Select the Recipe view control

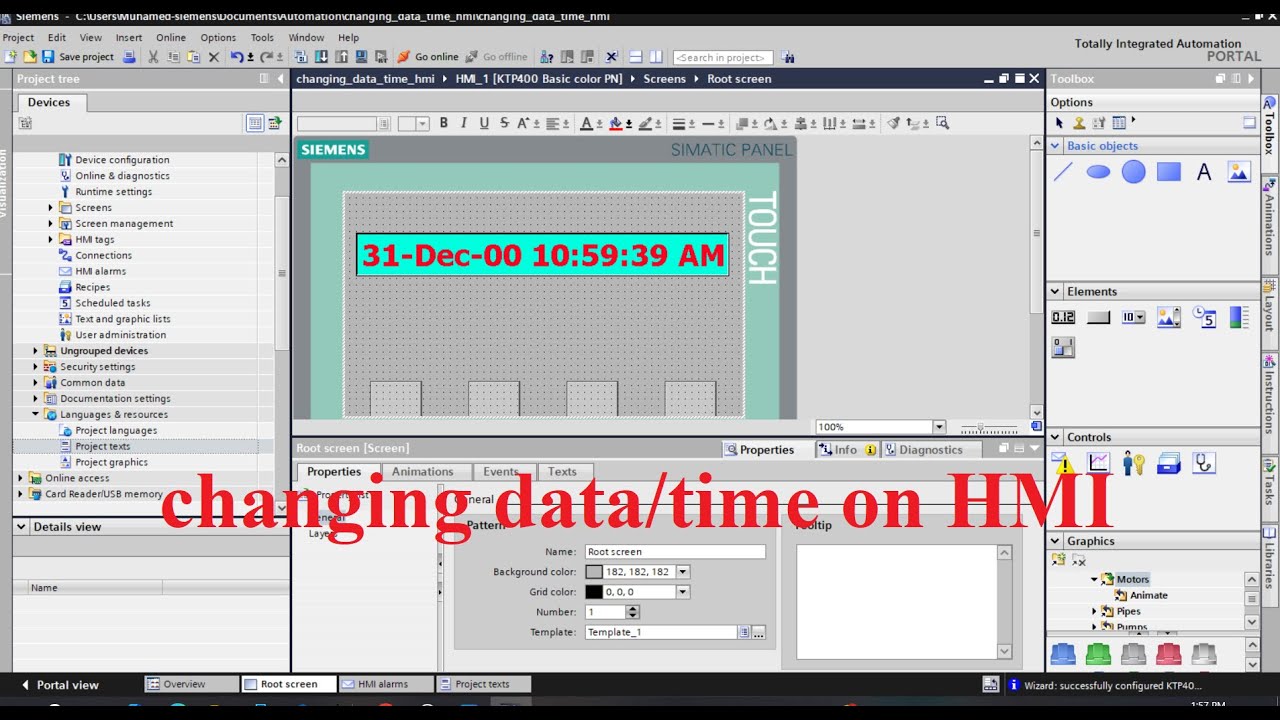1169,463
